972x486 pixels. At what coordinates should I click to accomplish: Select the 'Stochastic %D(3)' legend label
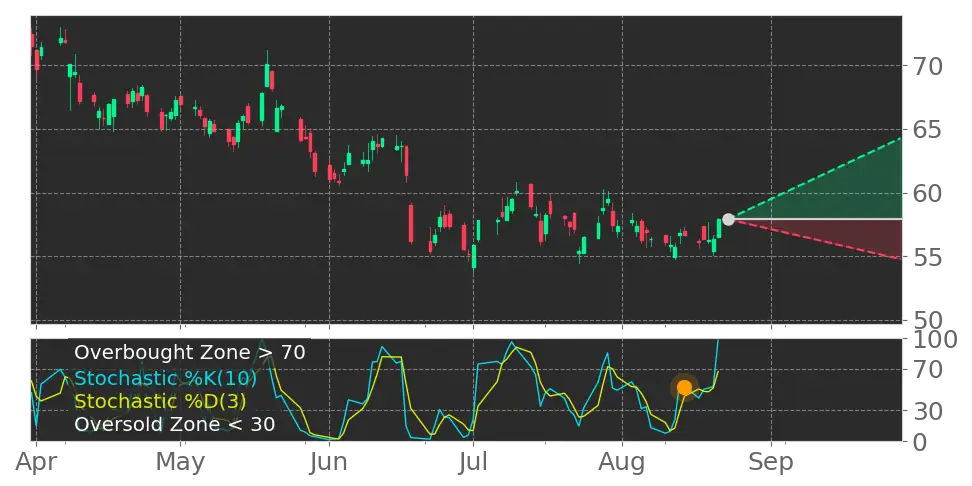(160, 401)
